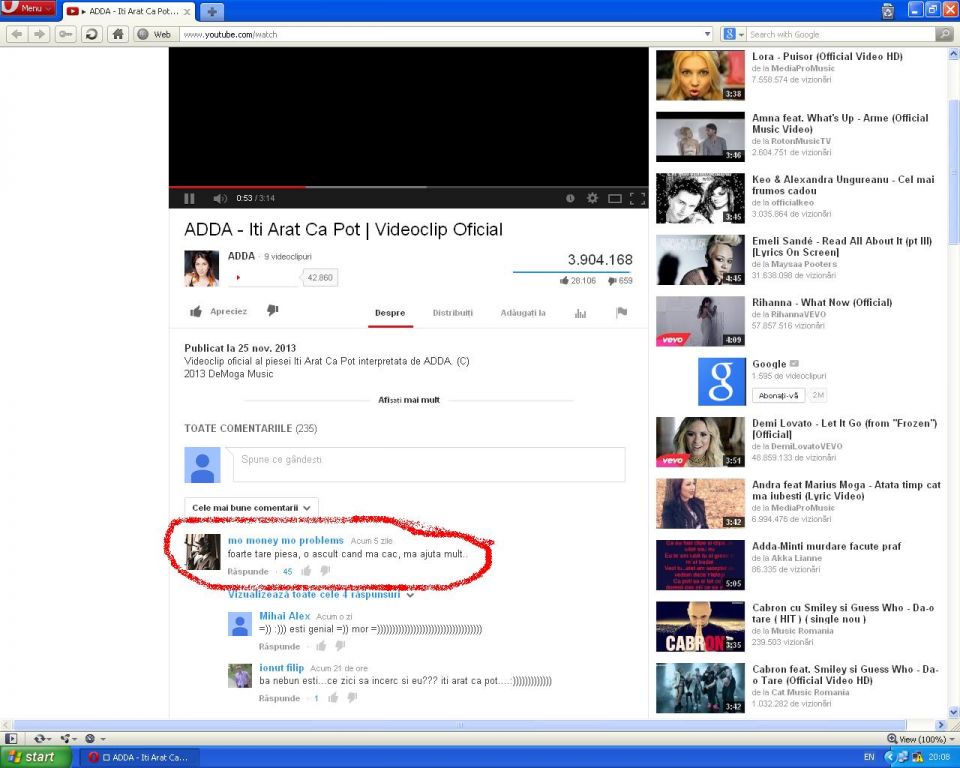Open the ADDA channel avatar image

[x=201, y=268]
